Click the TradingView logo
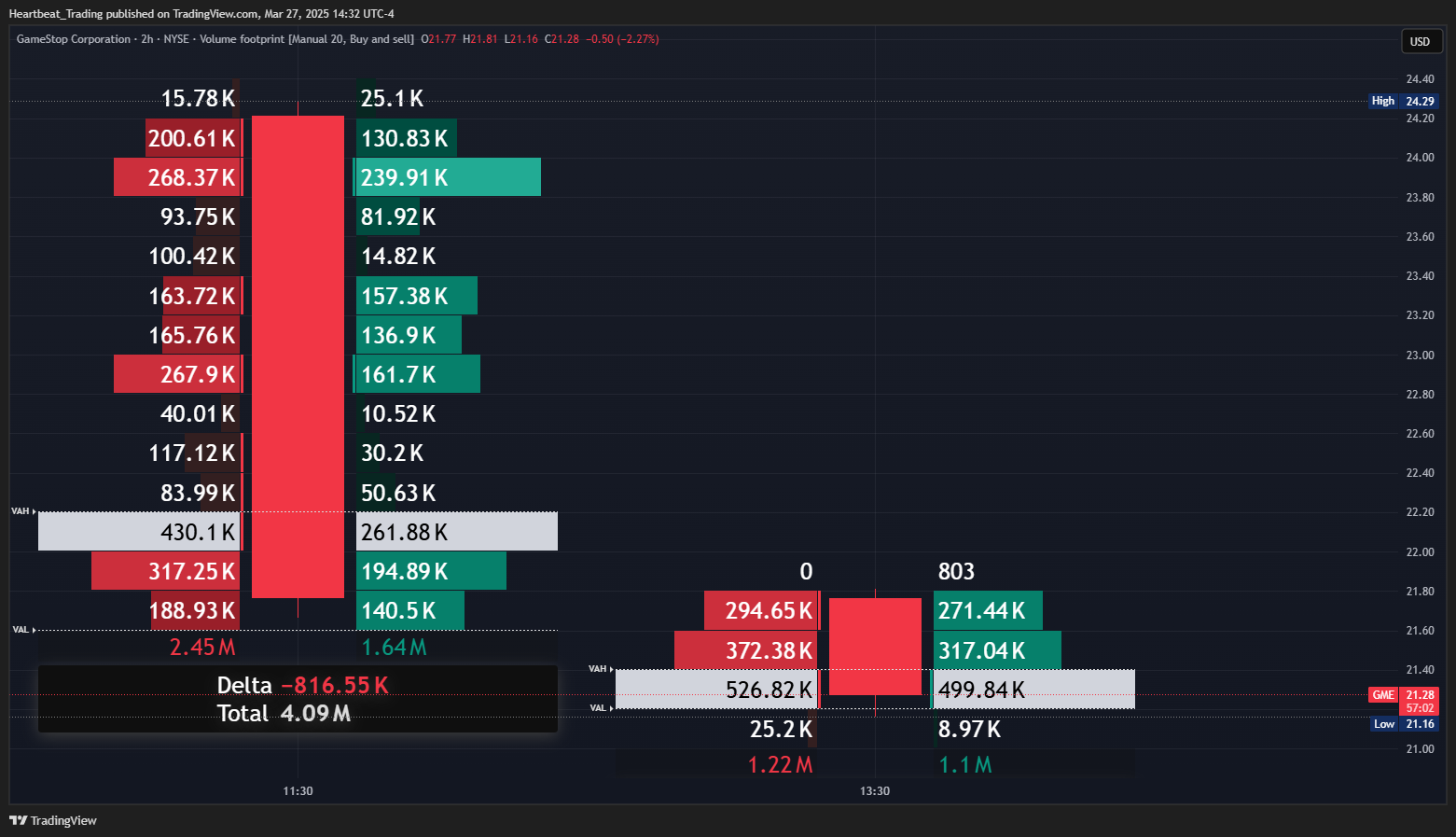The width and height of the screenshot is (1456, 837). [53, 820]
